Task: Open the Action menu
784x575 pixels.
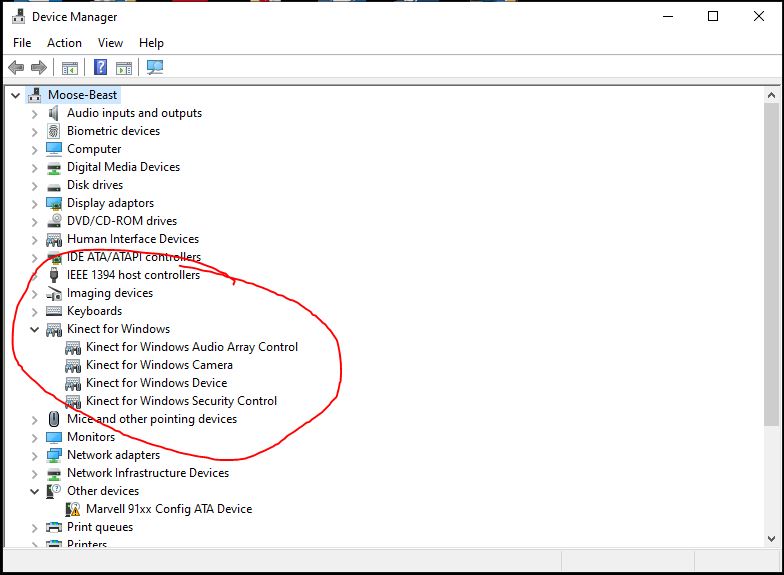Action: point(64,43)
